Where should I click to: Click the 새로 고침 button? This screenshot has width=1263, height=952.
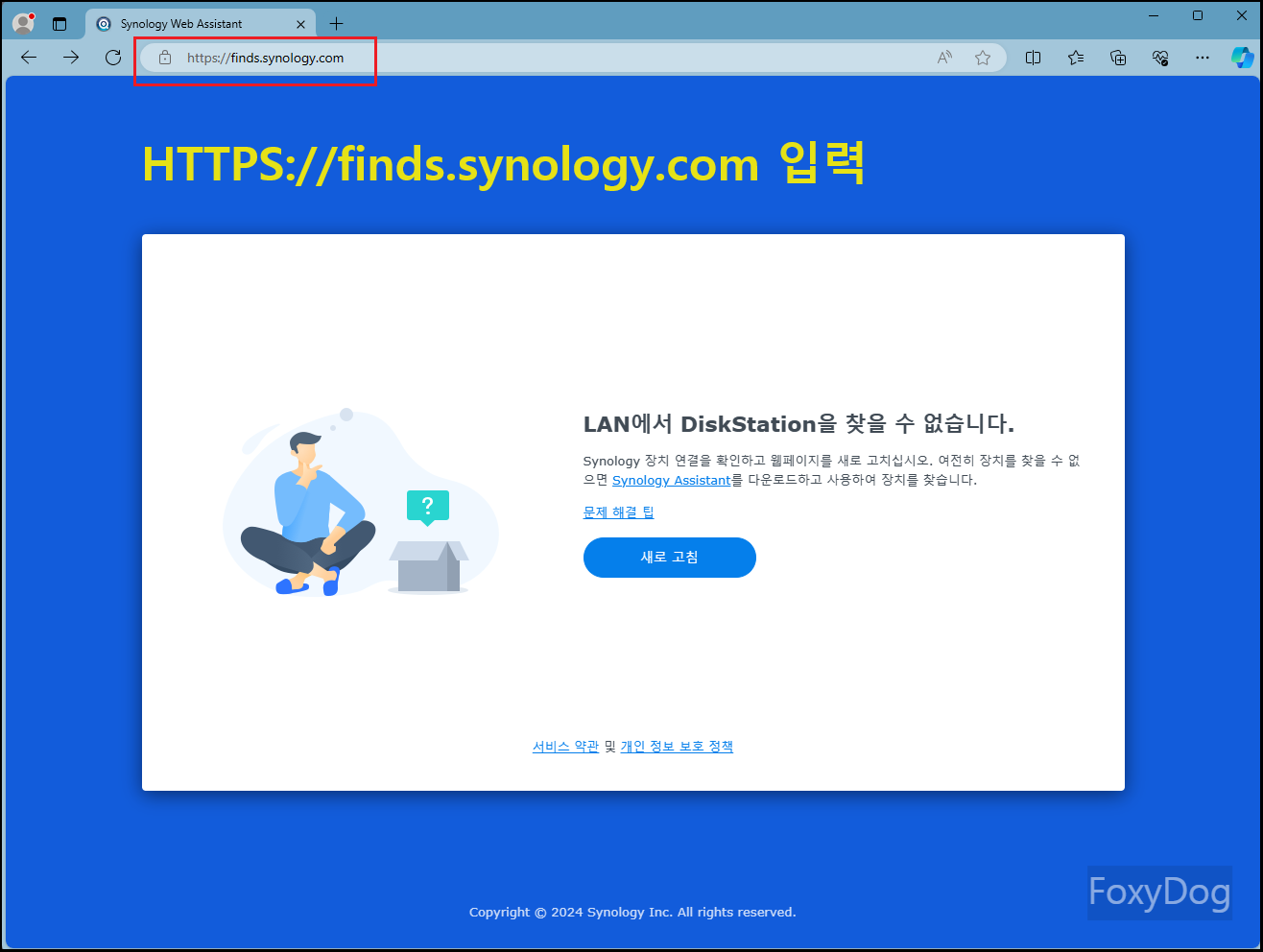coord(670,558)
